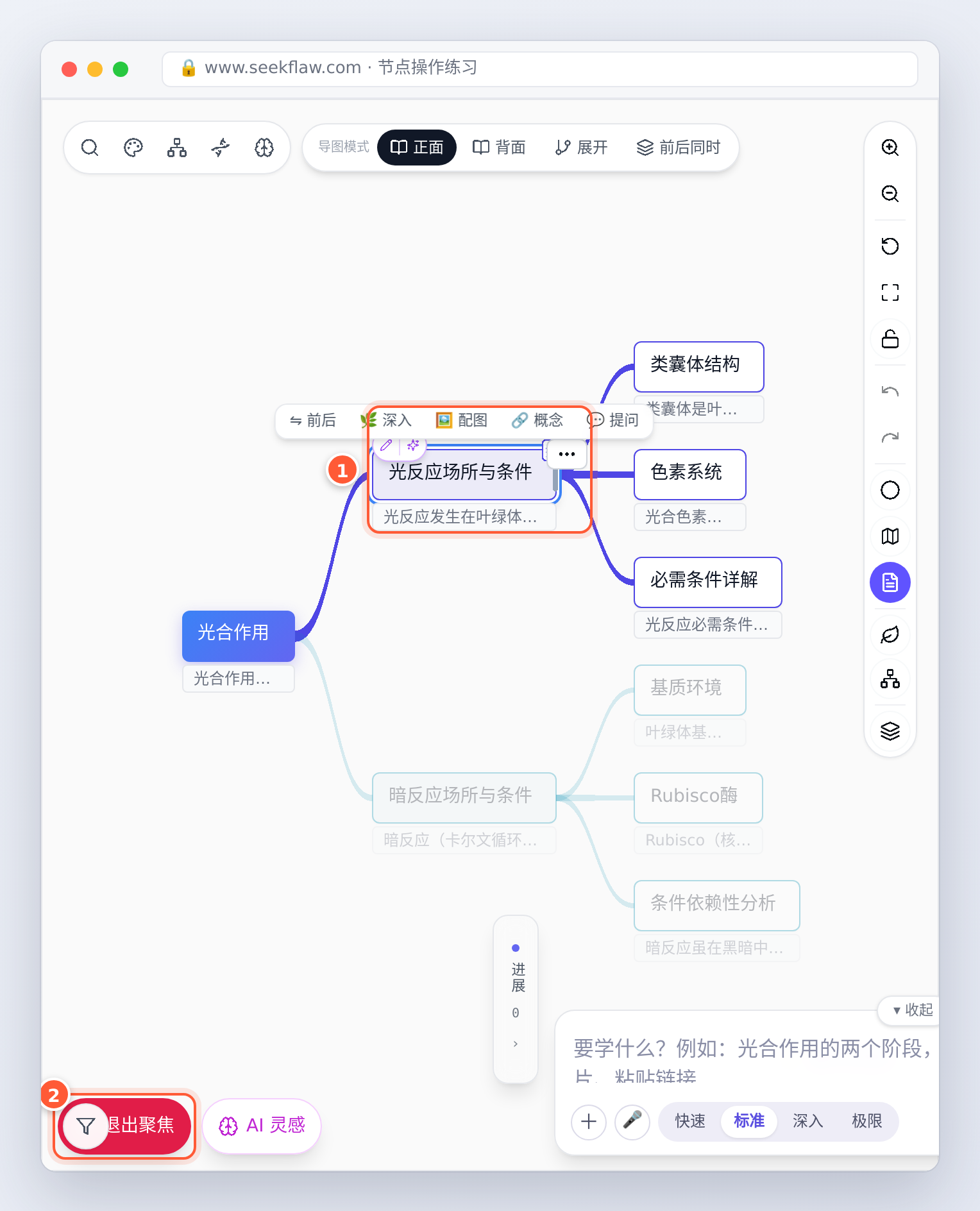980x1211 pixels.
Task: Click the counterclockwise reset icon below zoom out
Action: click(890, 246)
